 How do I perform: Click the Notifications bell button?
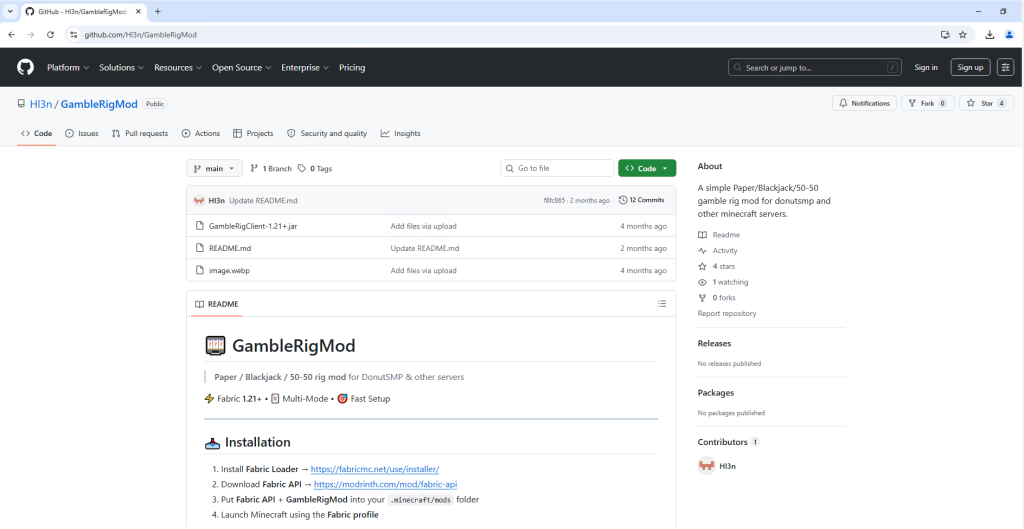(x=864, y=103)
